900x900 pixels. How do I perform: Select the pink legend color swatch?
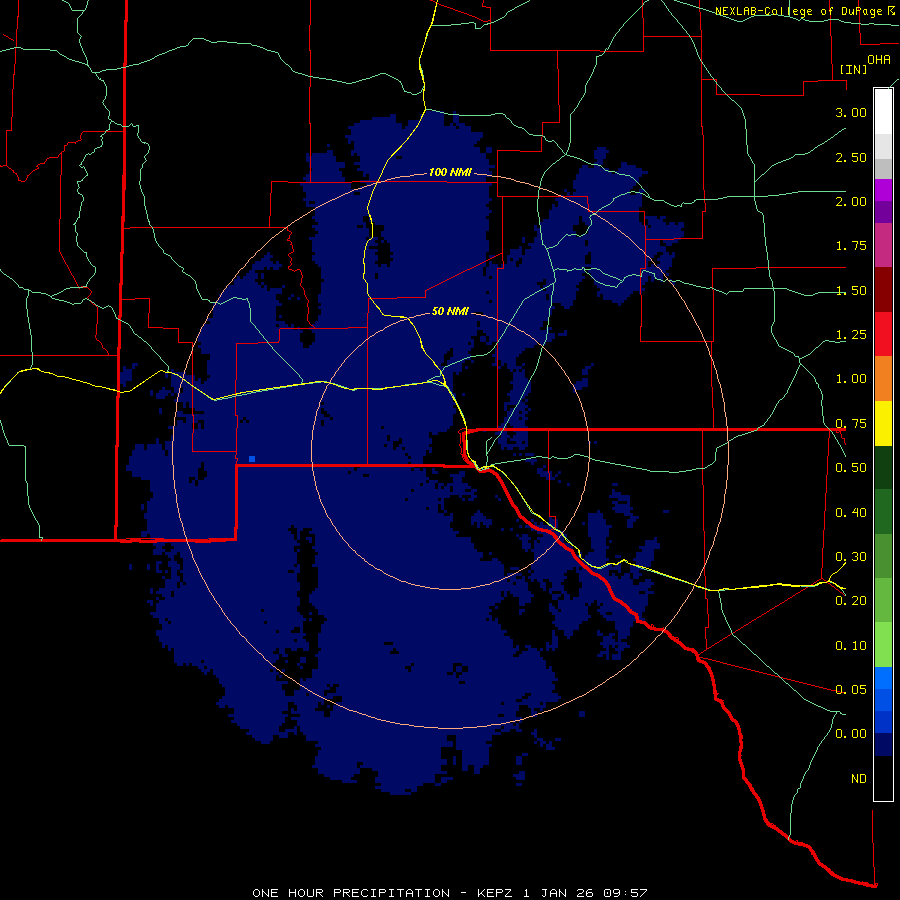click(x=883, y=246)
